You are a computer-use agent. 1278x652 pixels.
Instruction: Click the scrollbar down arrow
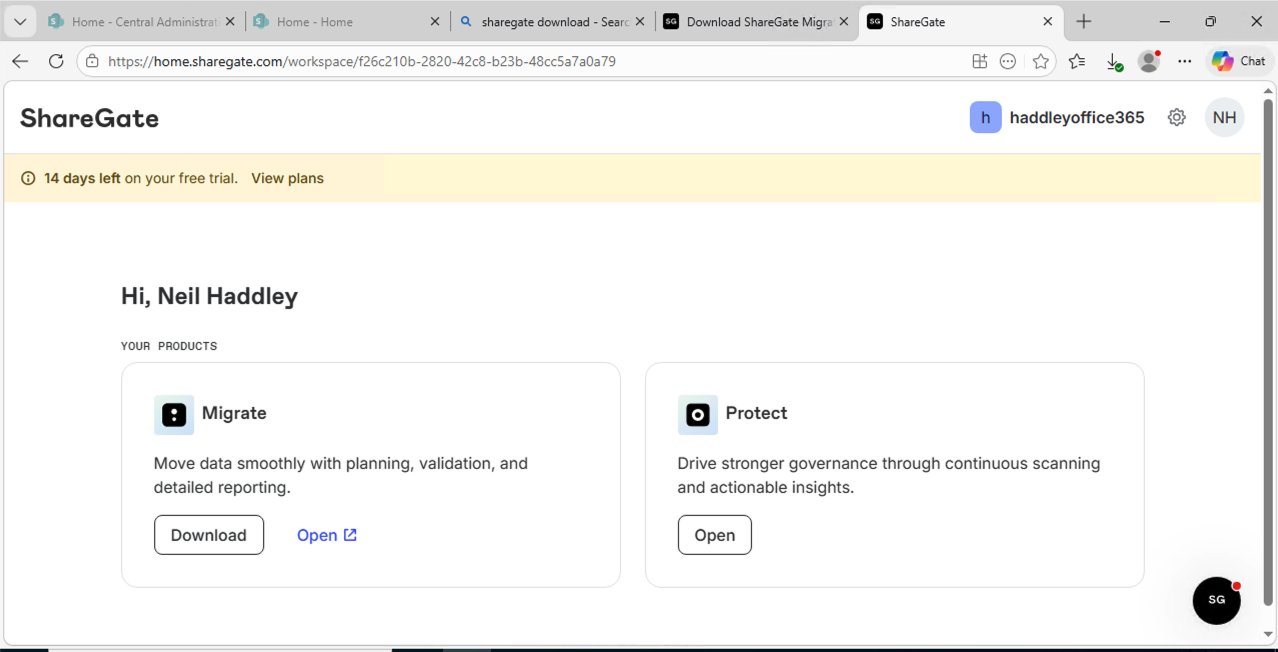[1268, 634]
